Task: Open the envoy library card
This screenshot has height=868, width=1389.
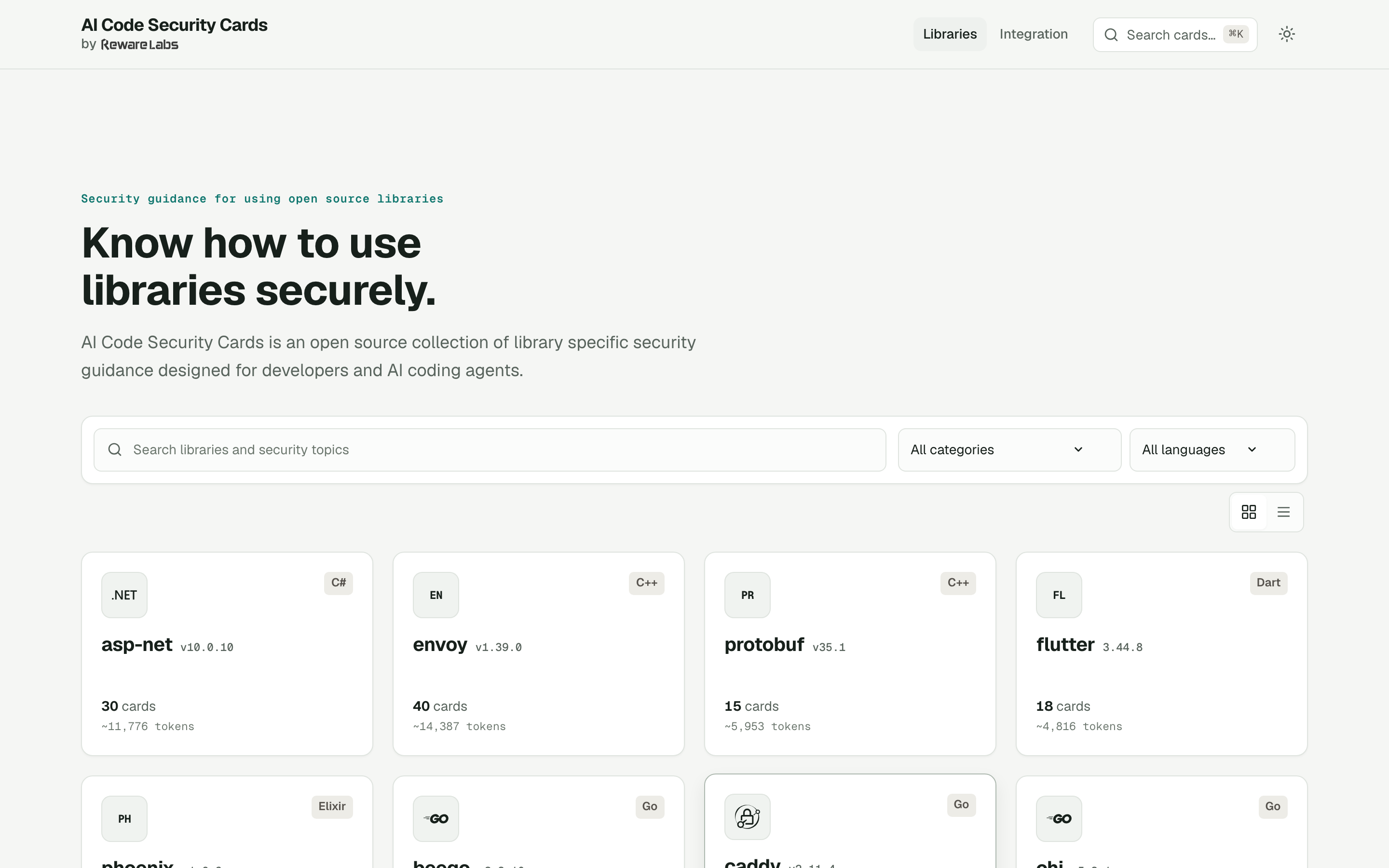Action: (x=538, y=654)
